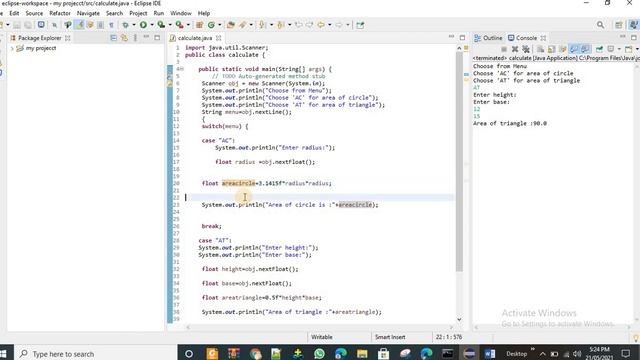Jump to Next Annotation icon

coord(261,25)
